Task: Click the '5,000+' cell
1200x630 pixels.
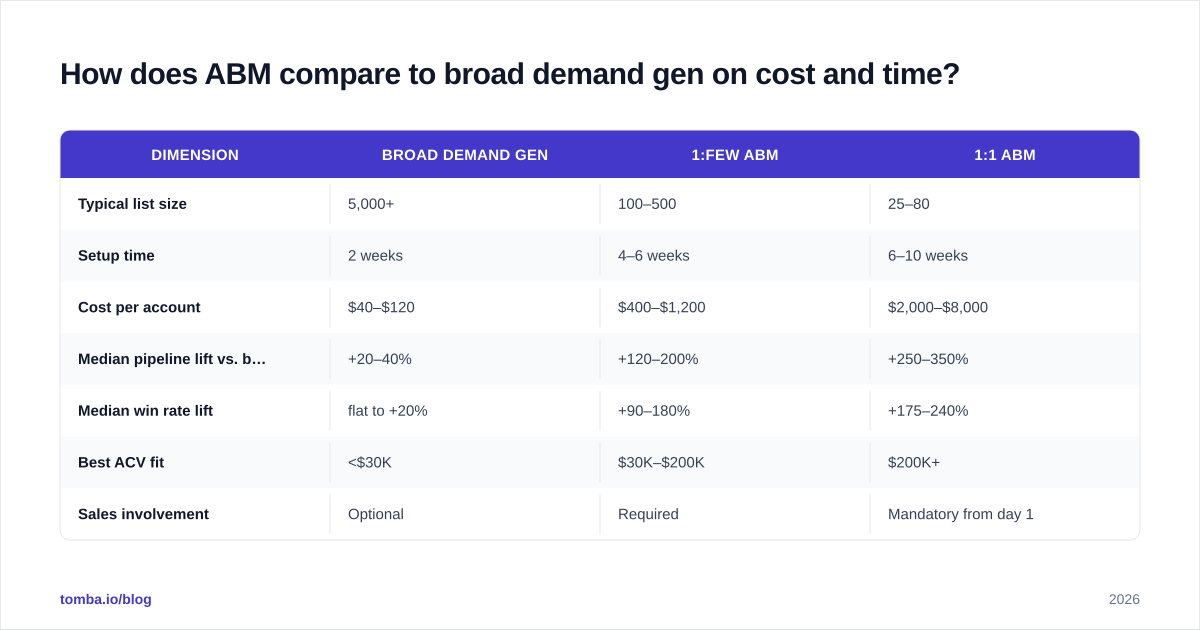Action: pos(371,204)
